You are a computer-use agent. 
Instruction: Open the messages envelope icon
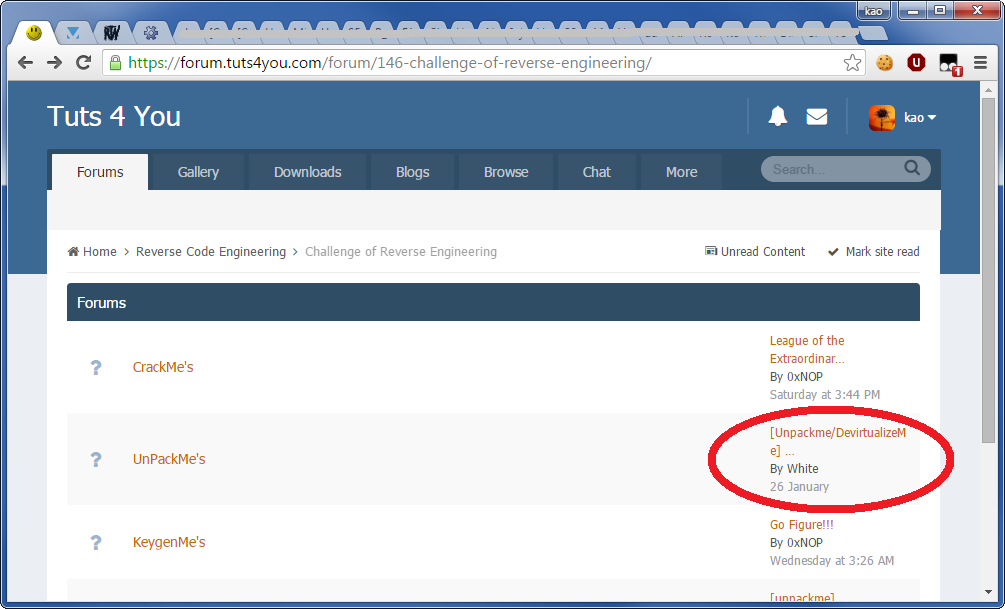tap(817, 117)
